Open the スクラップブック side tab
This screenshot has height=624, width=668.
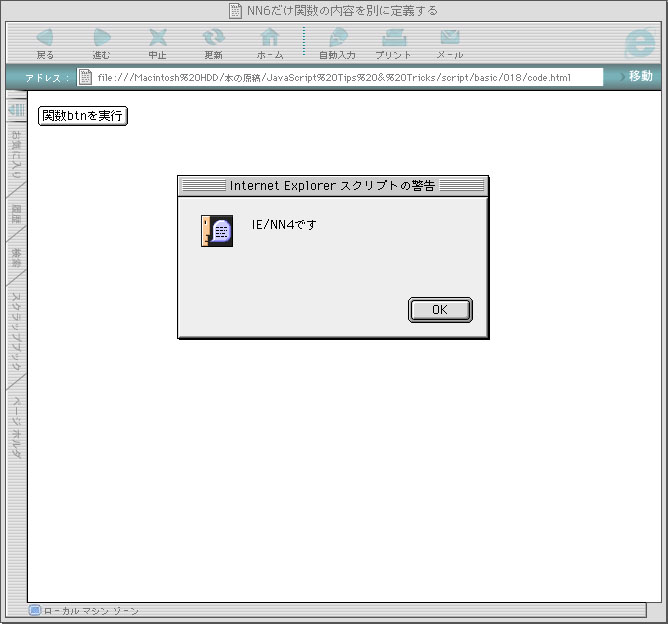[x=16, y=331]
